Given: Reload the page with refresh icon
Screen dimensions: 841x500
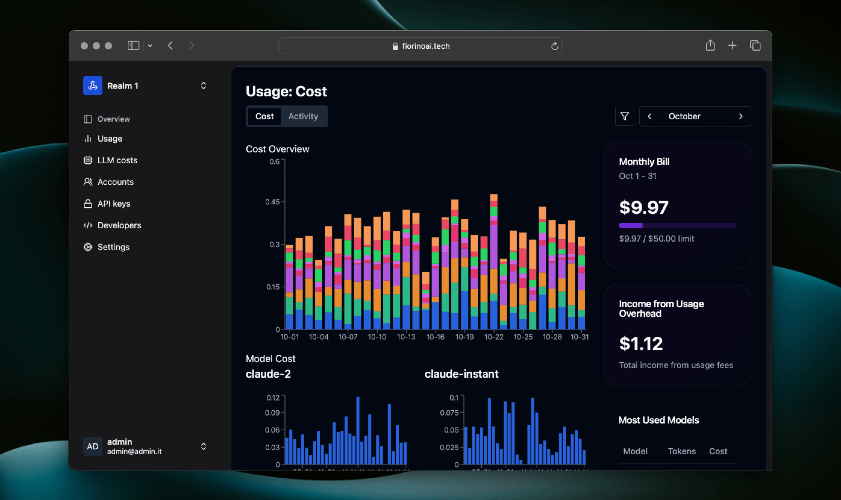Looking at the screenshot, I should coord(555,46).
